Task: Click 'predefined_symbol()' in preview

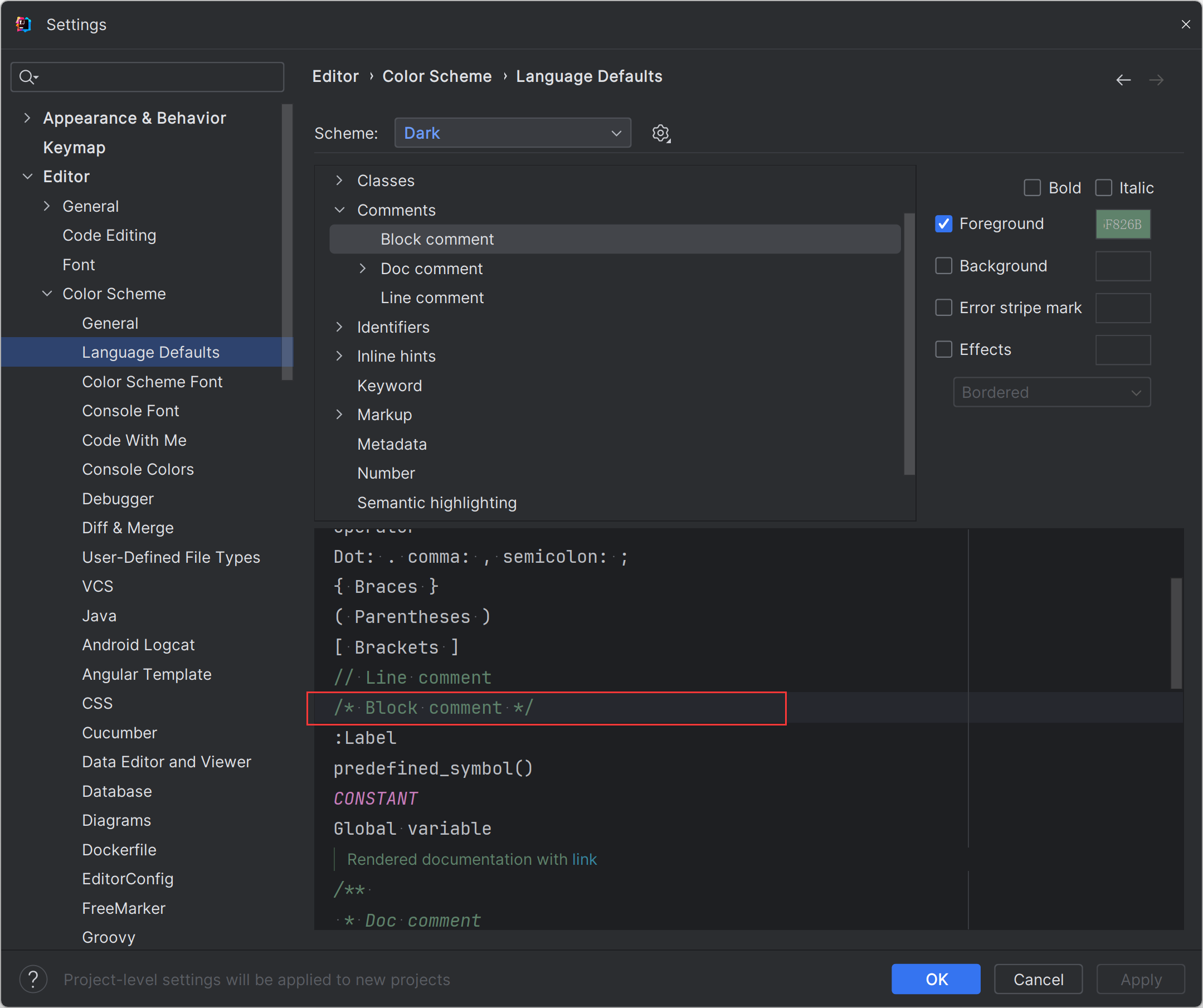Action: (433, 768)
